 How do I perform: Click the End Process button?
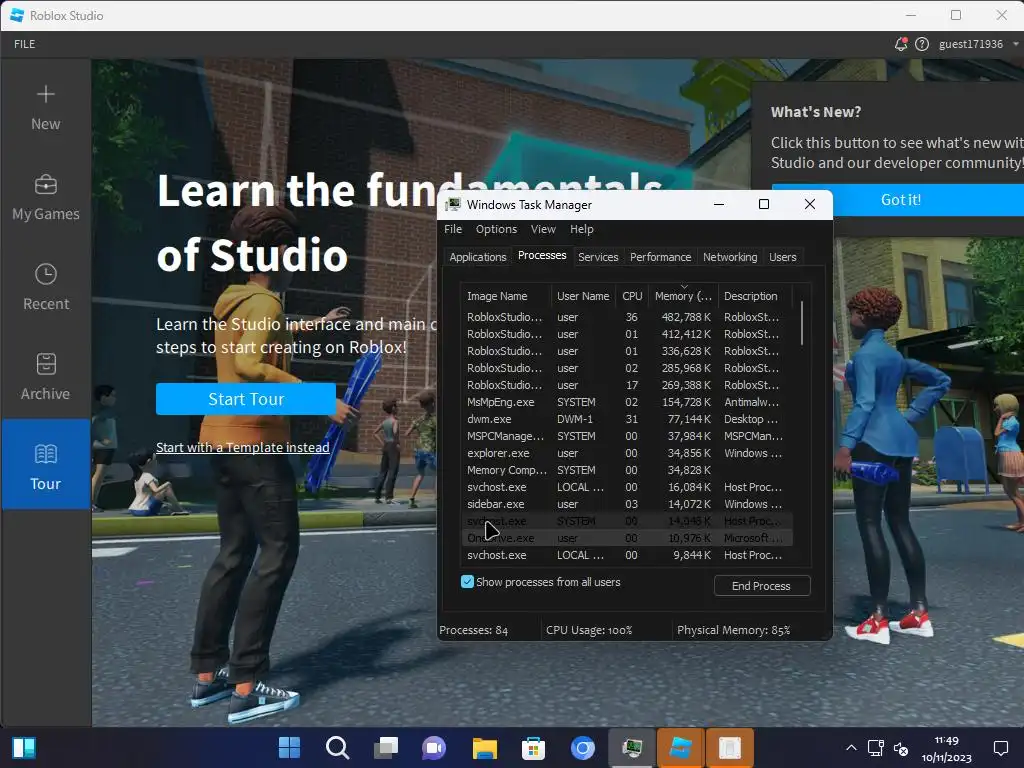click(x=761, y=586)
